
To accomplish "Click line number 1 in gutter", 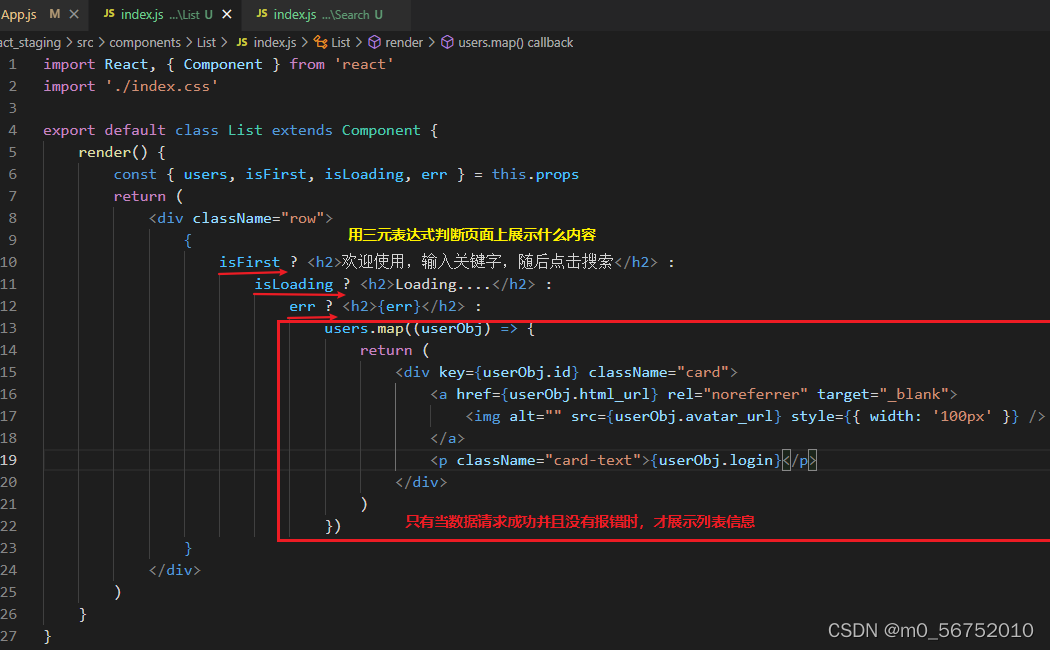I will (x=13, y=64).
